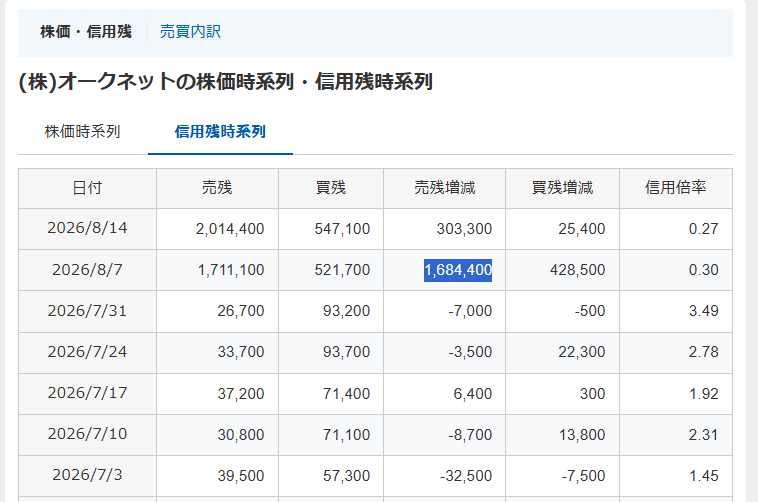This screenshot has width=758, height=502.
Task: Click the 売残増減 column header
Action: coord(444,188)
